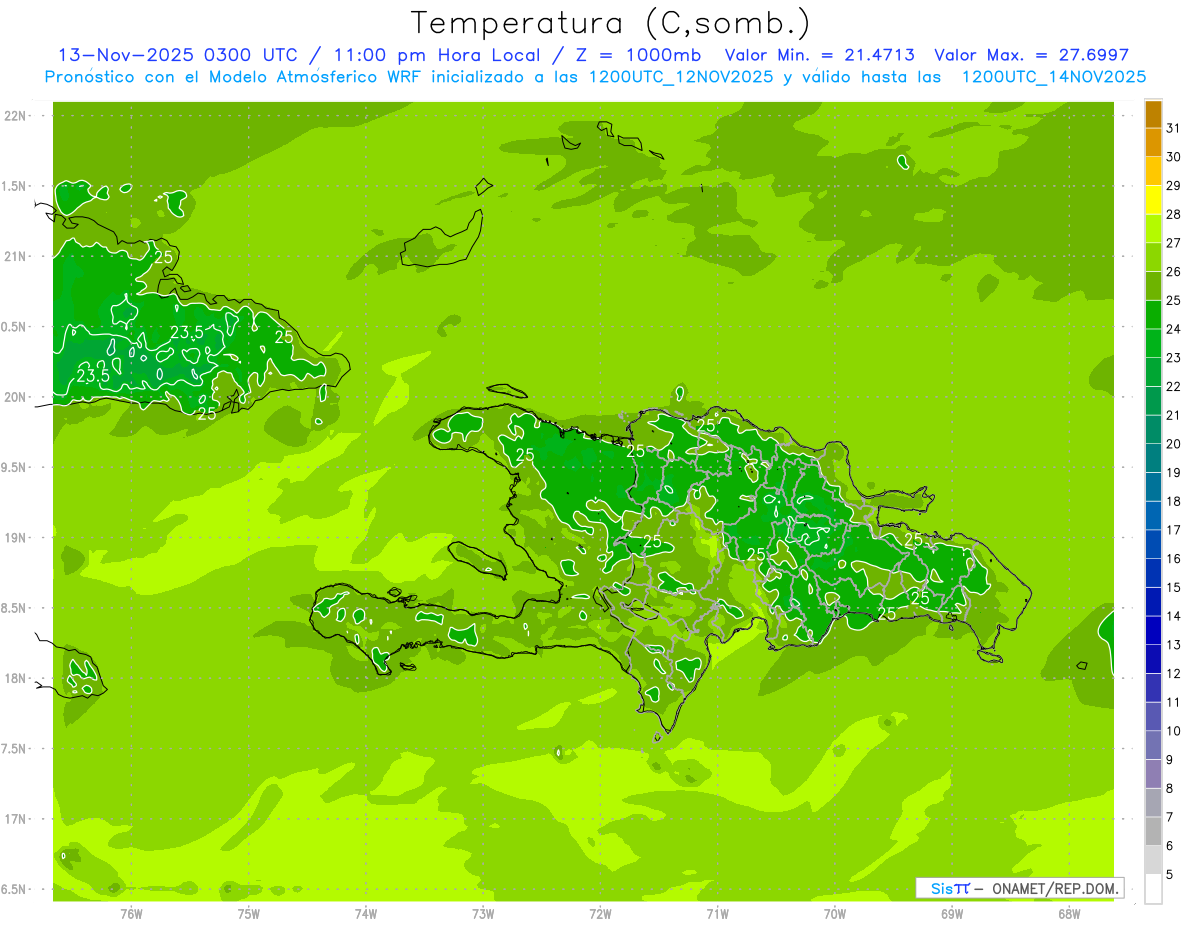Click the 76W longitude axis label

tap(131, 914)
